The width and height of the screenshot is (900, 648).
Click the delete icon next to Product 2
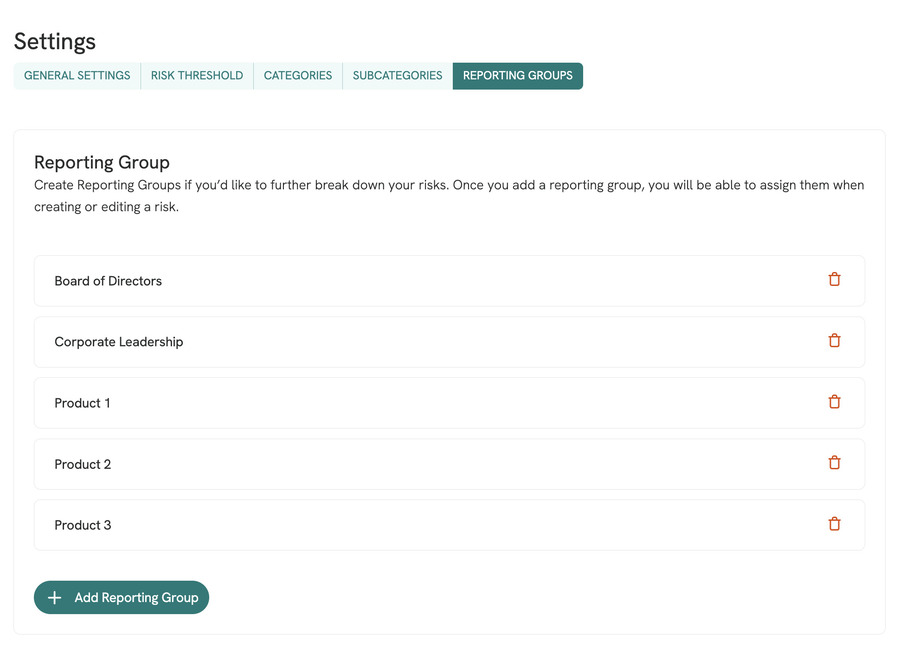(834, 463)
